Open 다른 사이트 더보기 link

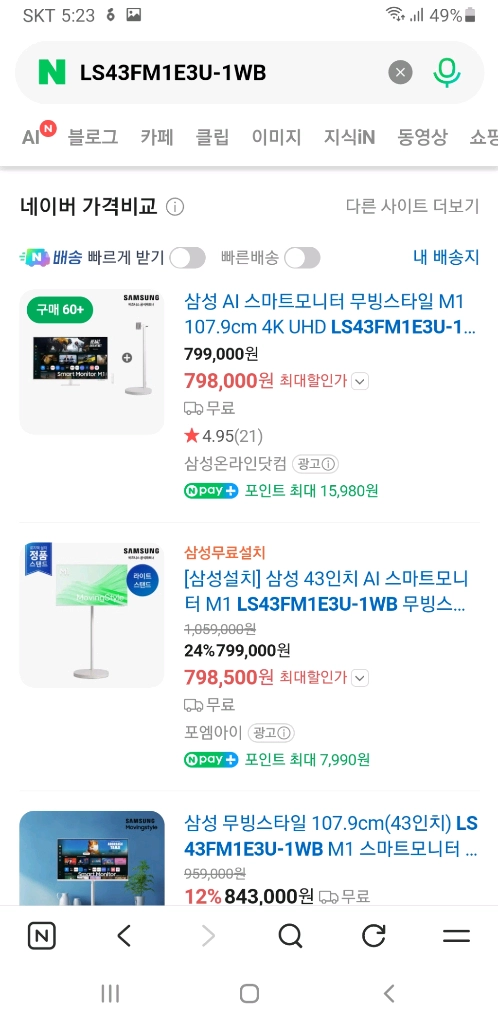tap(412, 207)
